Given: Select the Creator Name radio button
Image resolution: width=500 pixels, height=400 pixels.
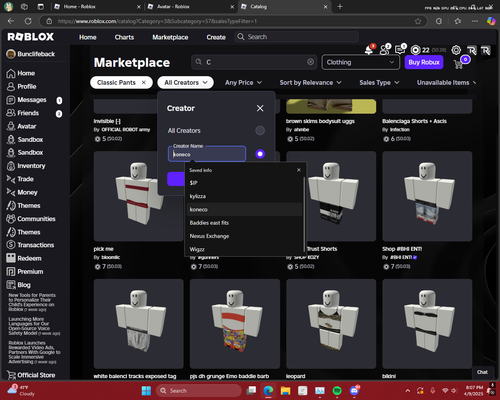Looking at the screenshot, I should pos(260,154).
